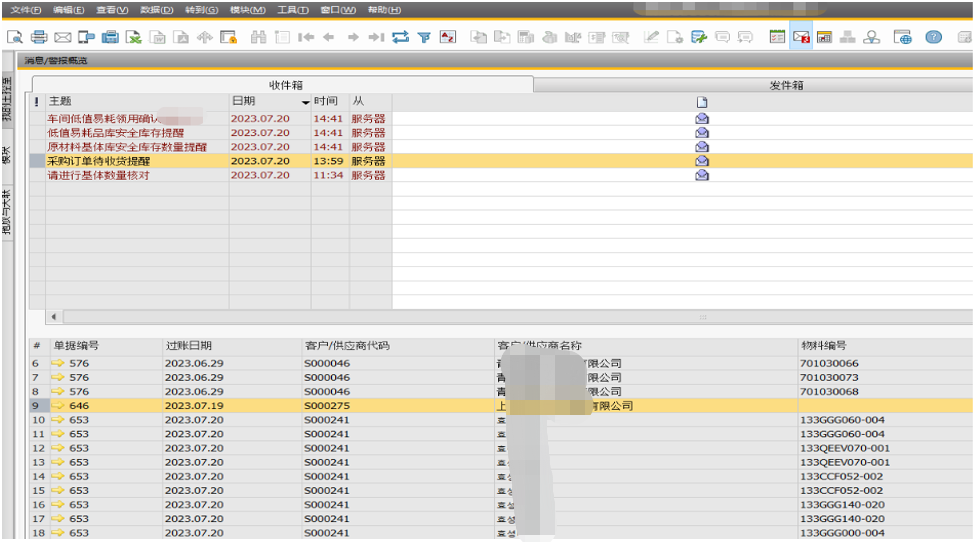Open envelope icon of 请进行基体数量核对 message
Viewport: 975px width, 542px height.
[x=702, y=175]
